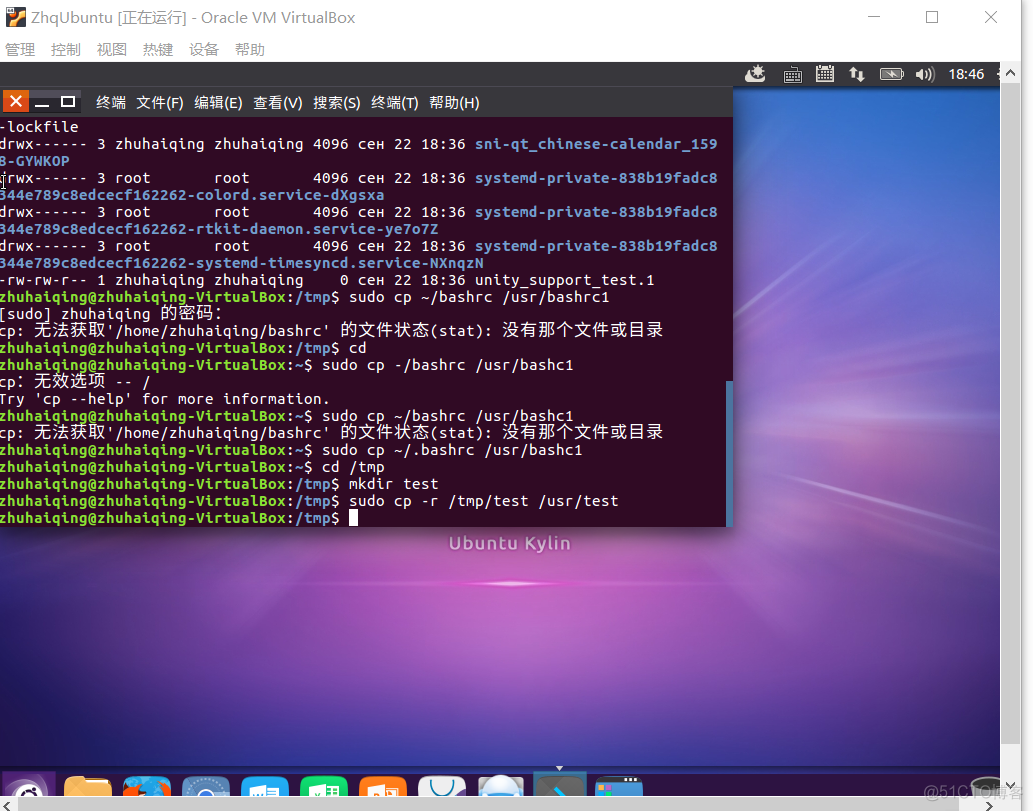Click 'sudo cp ~/.bashrc /usr/bashc1' command
This screenshot has width=1033, height=811.
pos(452,450)
